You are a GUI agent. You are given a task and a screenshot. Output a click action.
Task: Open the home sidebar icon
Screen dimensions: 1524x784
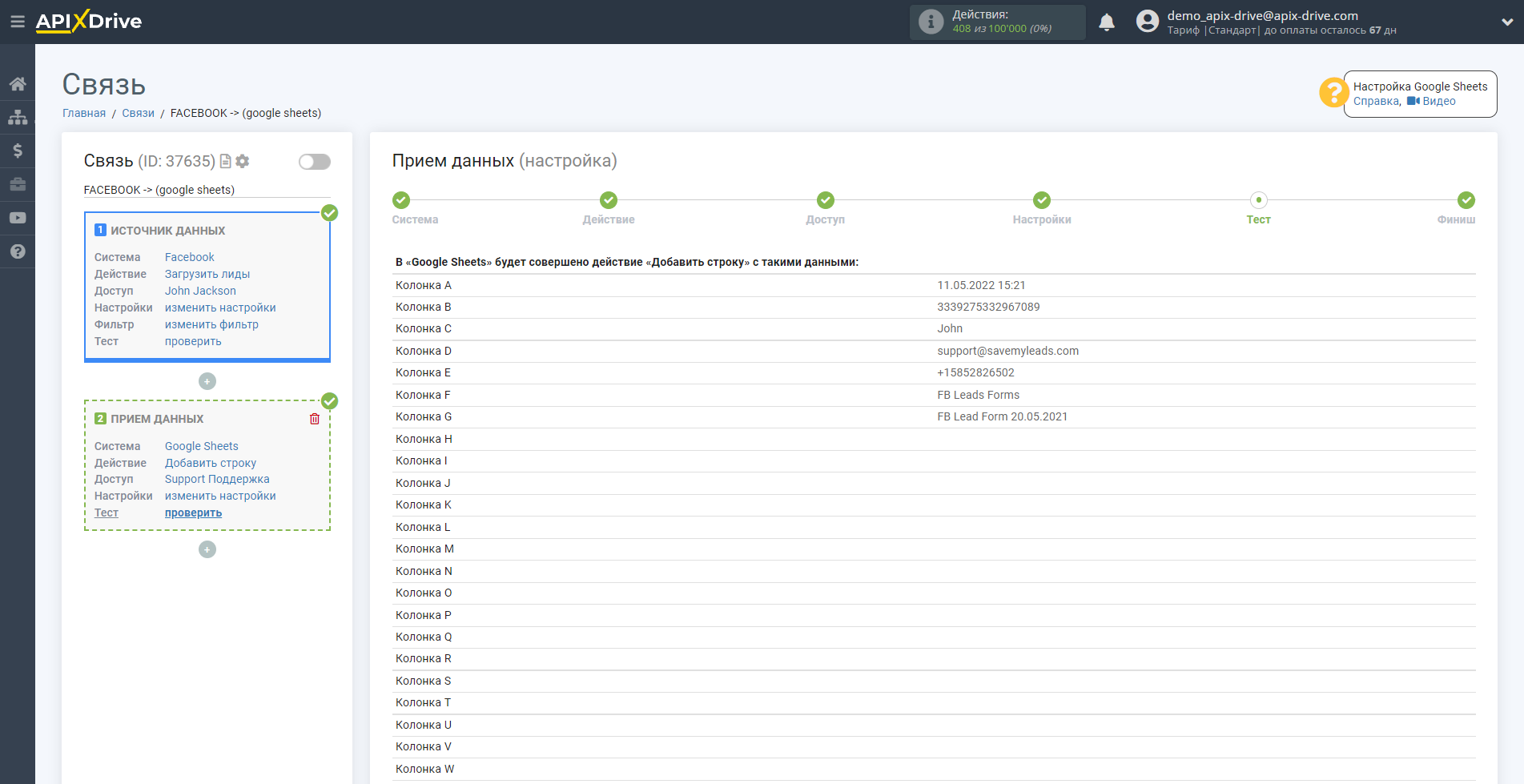(x=18, y=83)
